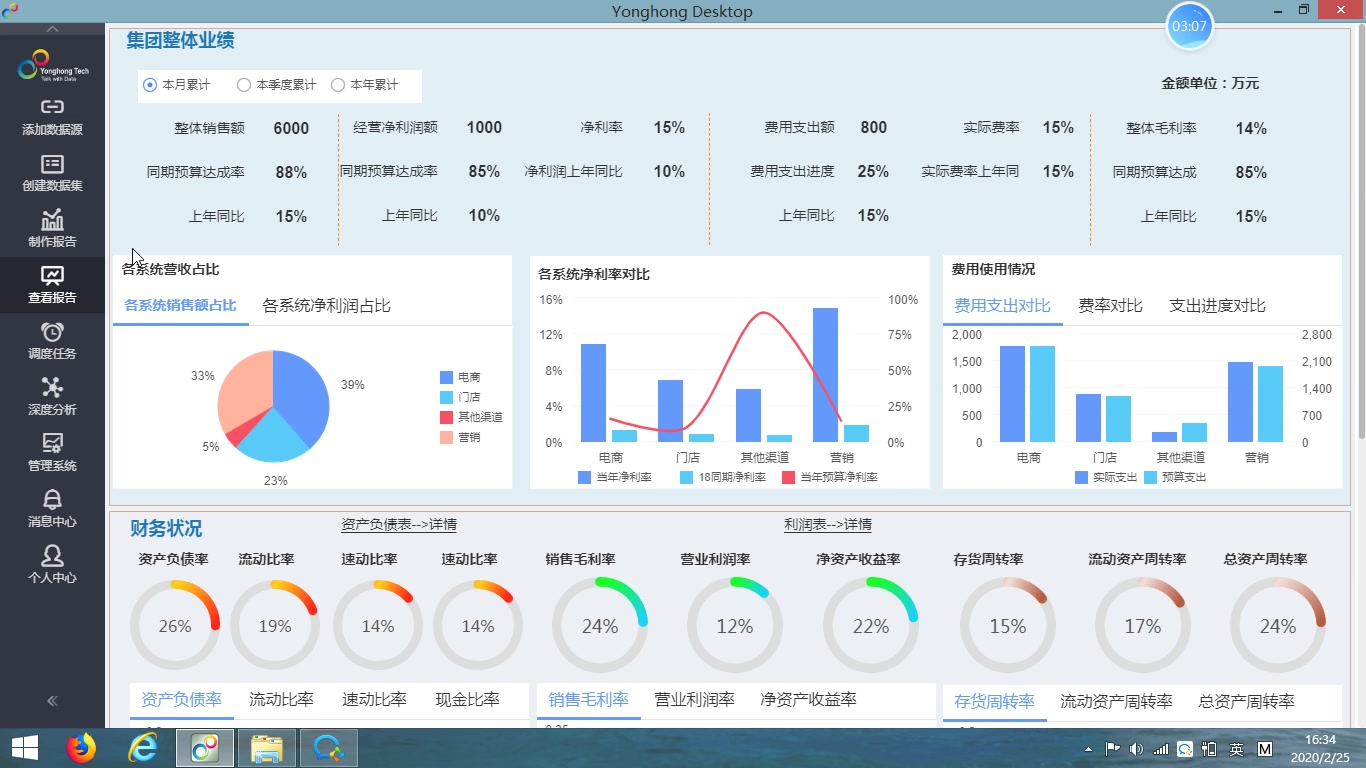Launch Firefox from the taskbar
This screenshot has width=1366, height=768.
81,748
